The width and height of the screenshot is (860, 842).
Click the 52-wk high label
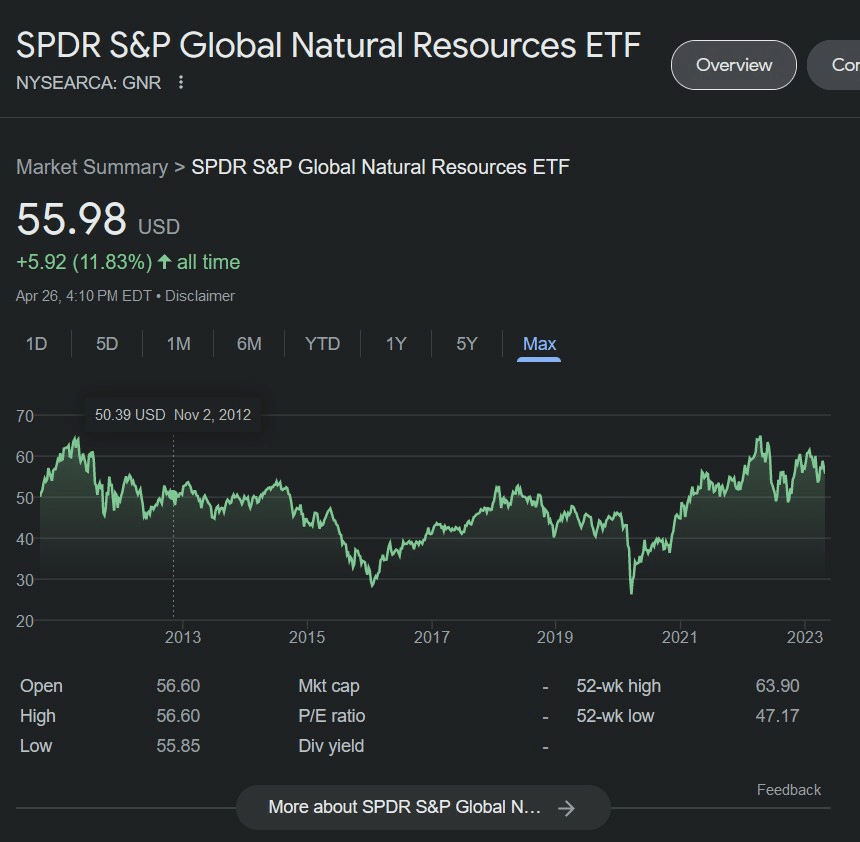coord(619,686)
